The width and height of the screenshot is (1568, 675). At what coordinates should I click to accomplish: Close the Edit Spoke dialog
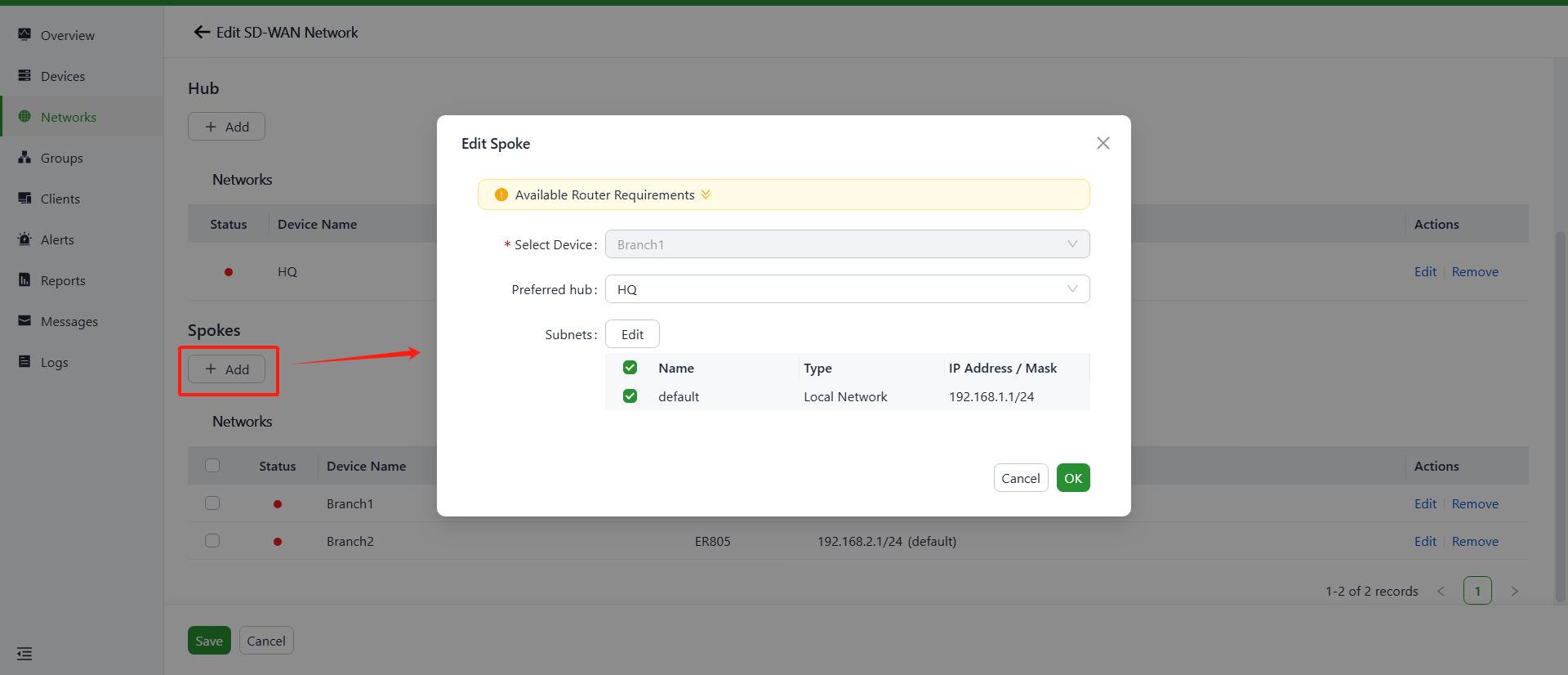[x=1102, y=143]
